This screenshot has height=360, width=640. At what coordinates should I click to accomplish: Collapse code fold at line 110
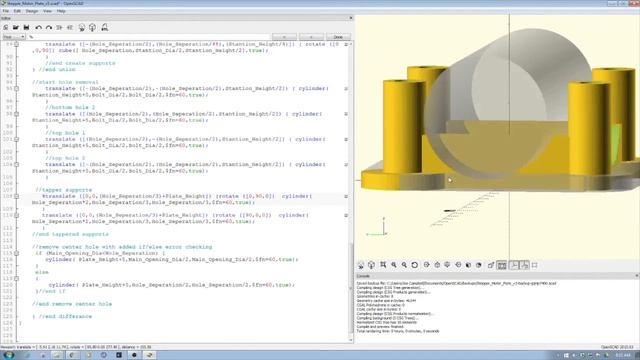coord(17,215)
